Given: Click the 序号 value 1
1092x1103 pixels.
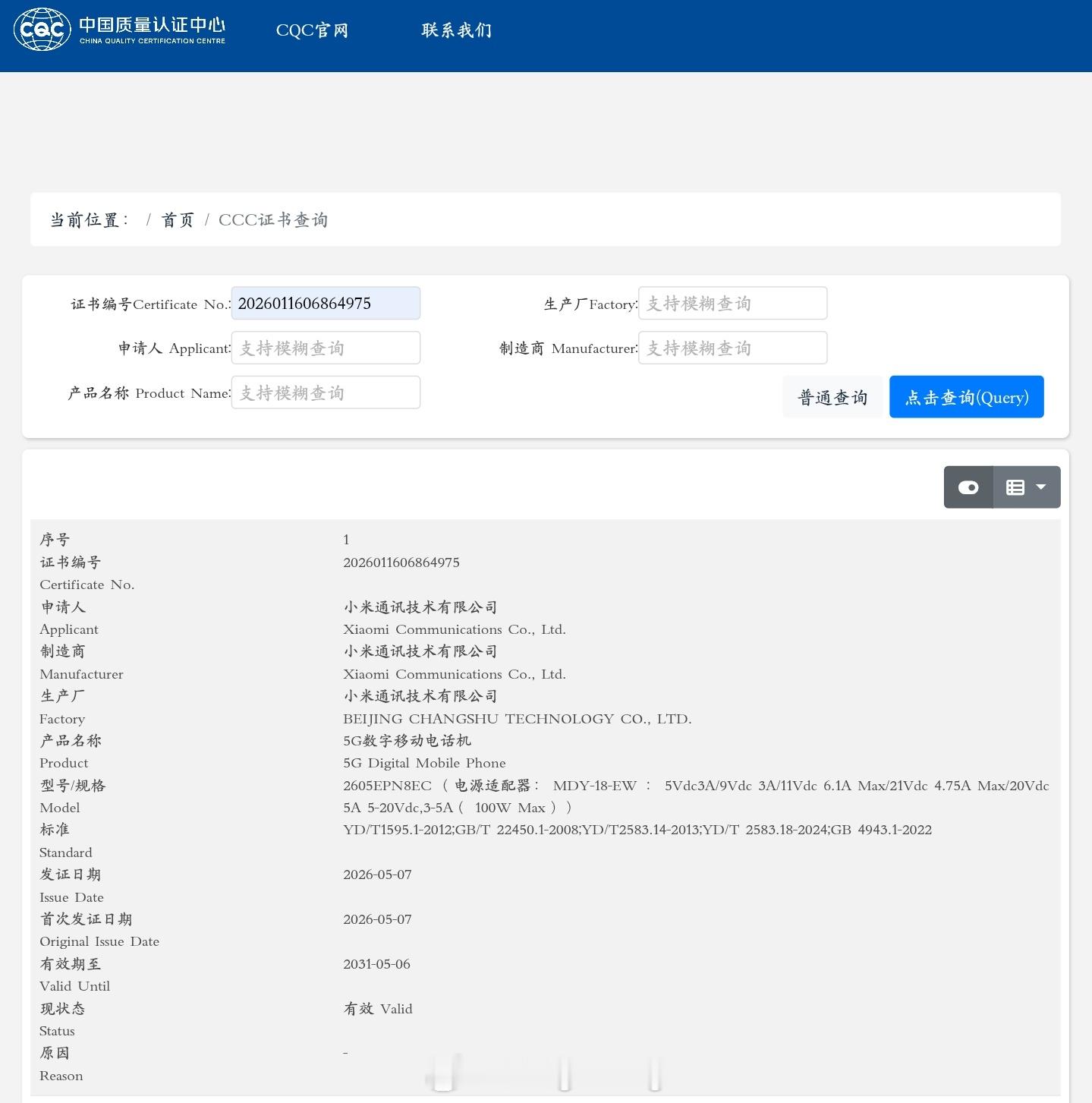Looking at the screenshot, I should point(346,540).
